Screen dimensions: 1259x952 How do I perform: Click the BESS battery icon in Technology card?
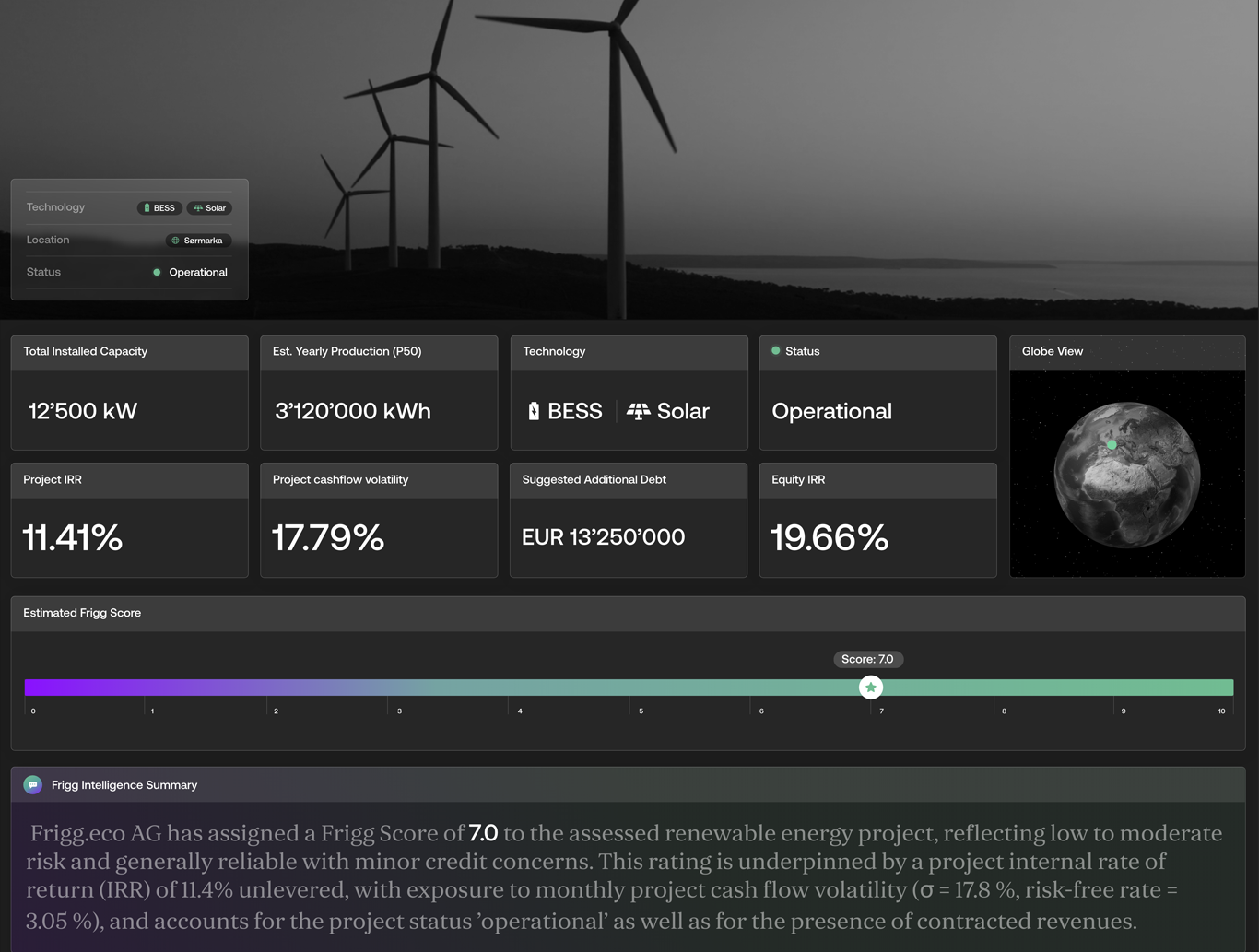(x=534, y=411)
